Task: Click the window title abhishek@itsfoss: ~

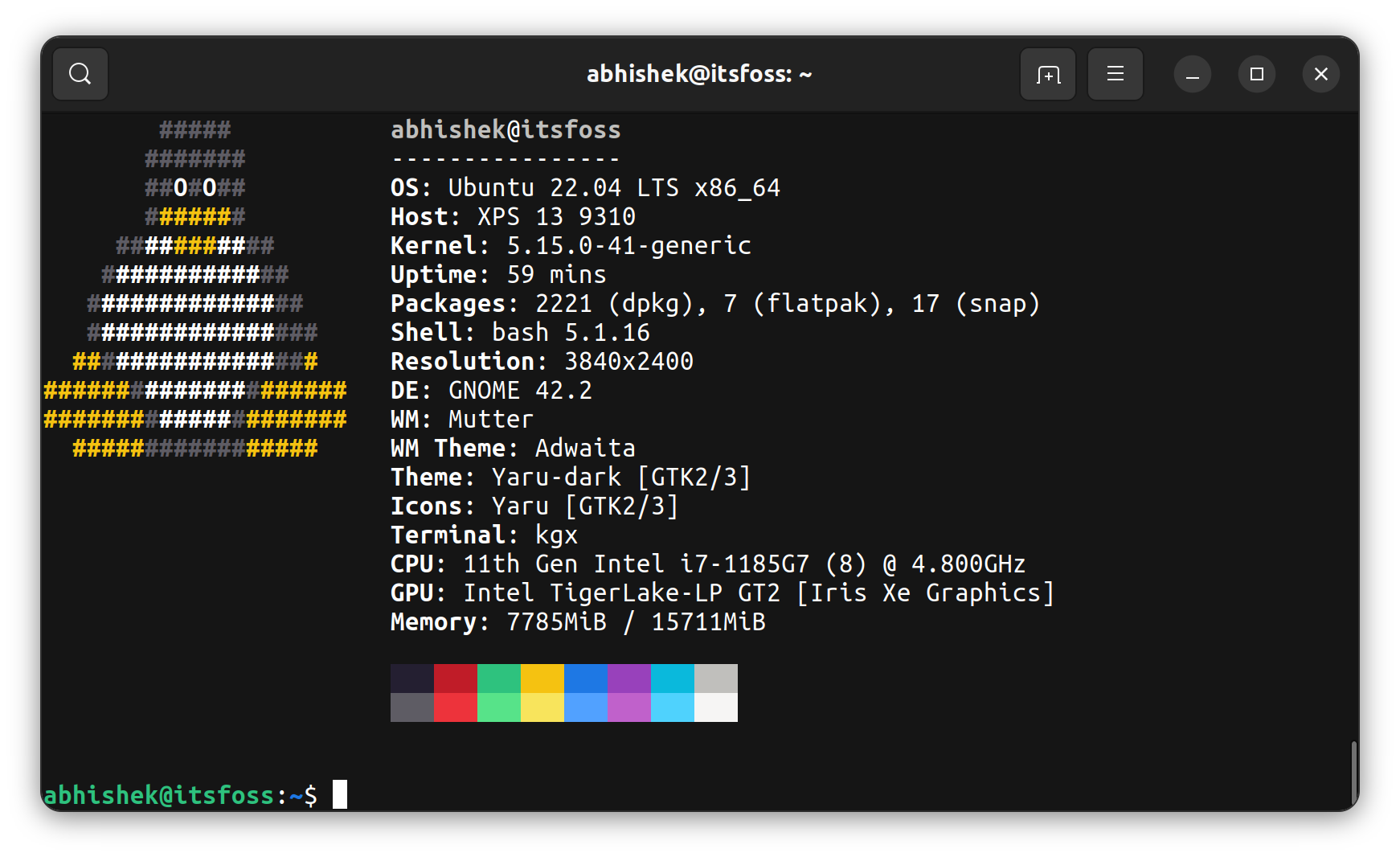Action: 699,74
